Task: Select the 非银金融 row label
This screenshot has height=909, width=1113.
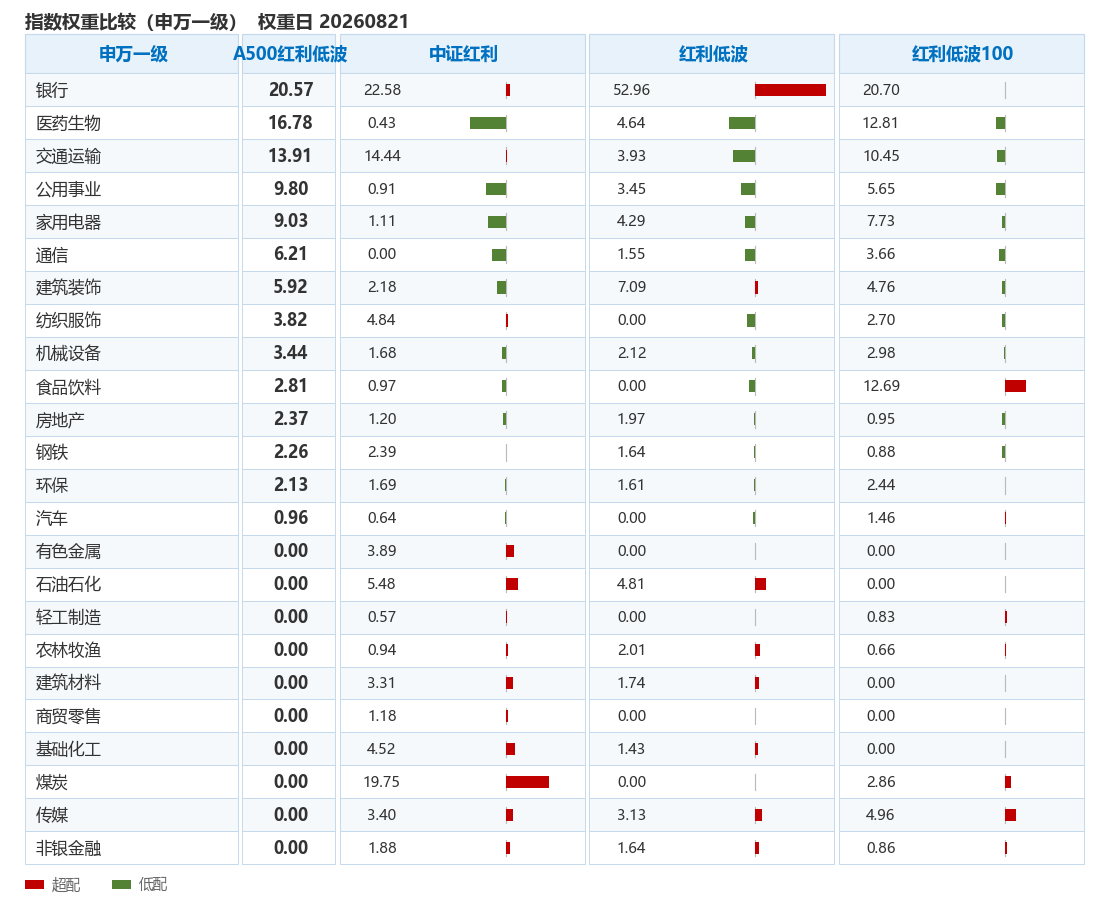Action: (x=68, y=848)
